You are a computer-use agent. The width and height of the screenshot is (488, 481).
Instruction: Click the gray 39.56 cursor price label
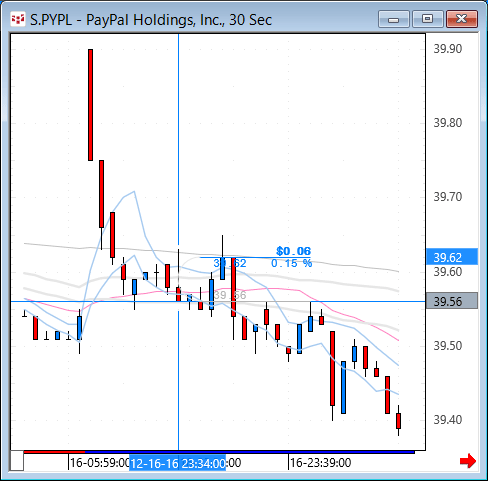click(x=452, y=301)
